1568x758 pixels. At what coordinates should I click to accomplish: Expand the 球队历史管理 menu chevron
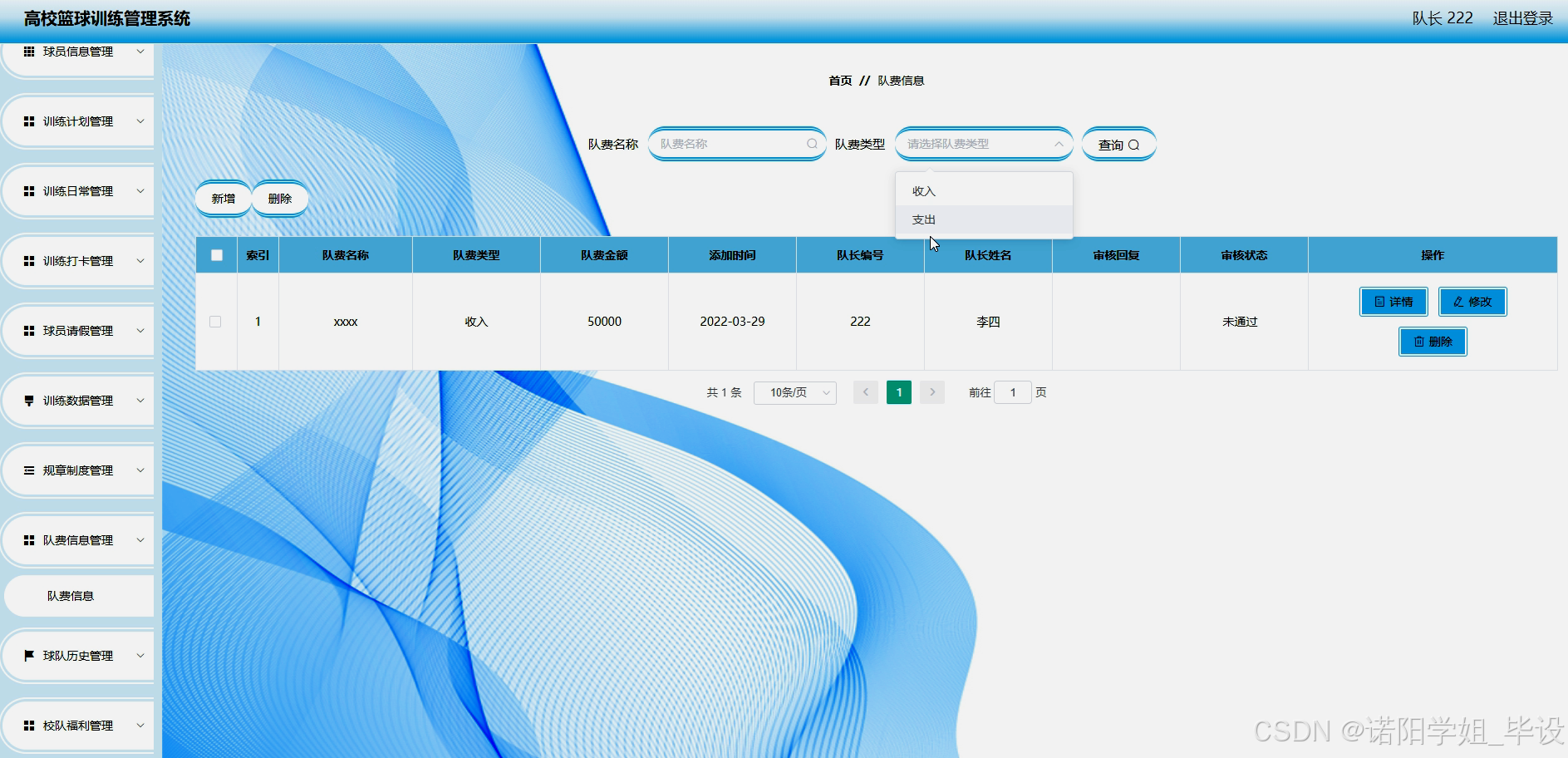(140, 656)
